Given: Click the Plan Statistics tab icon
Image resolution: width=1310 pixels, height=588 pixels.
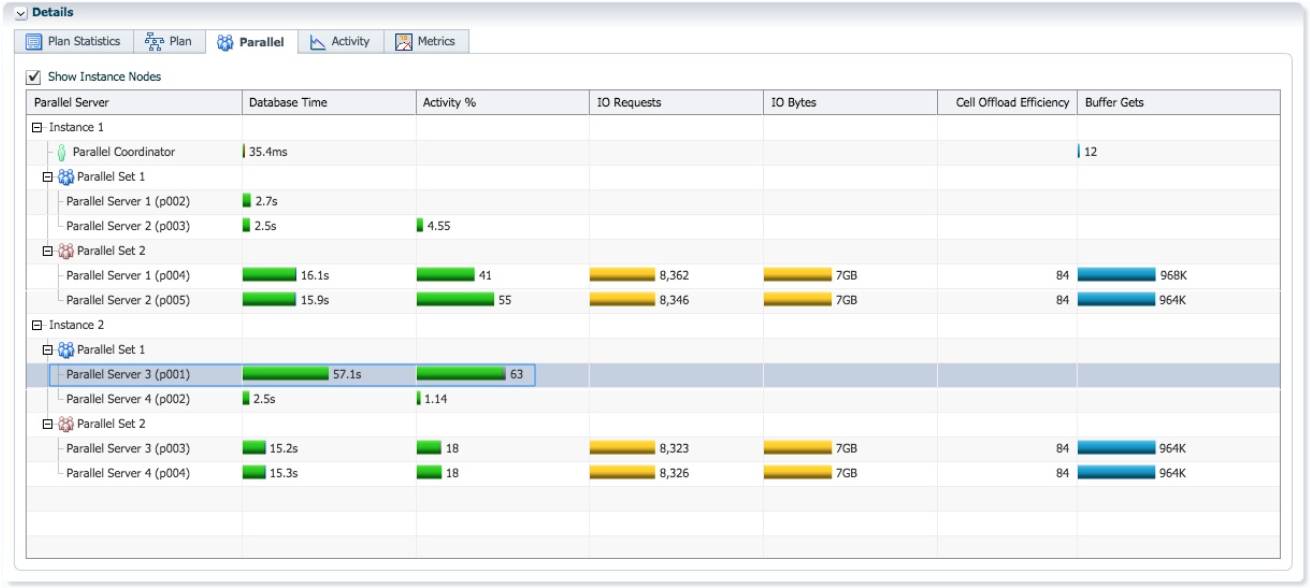Looking at the screenshot, I should (34, 42).
